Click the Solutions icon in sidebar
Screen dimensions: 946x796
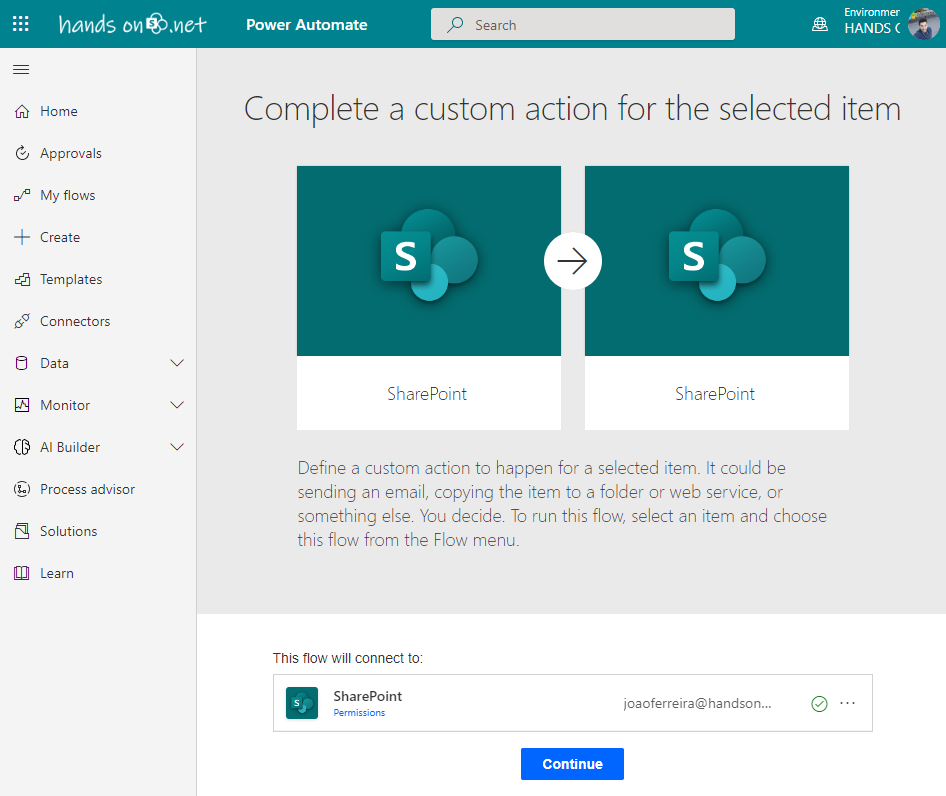pyautogui.click(x=22, y=531)
